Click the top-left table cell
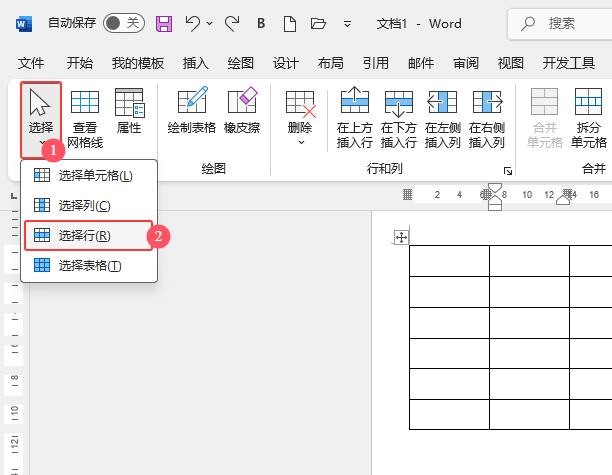This screenshot has width=612, height=475. tap(449, 261)
